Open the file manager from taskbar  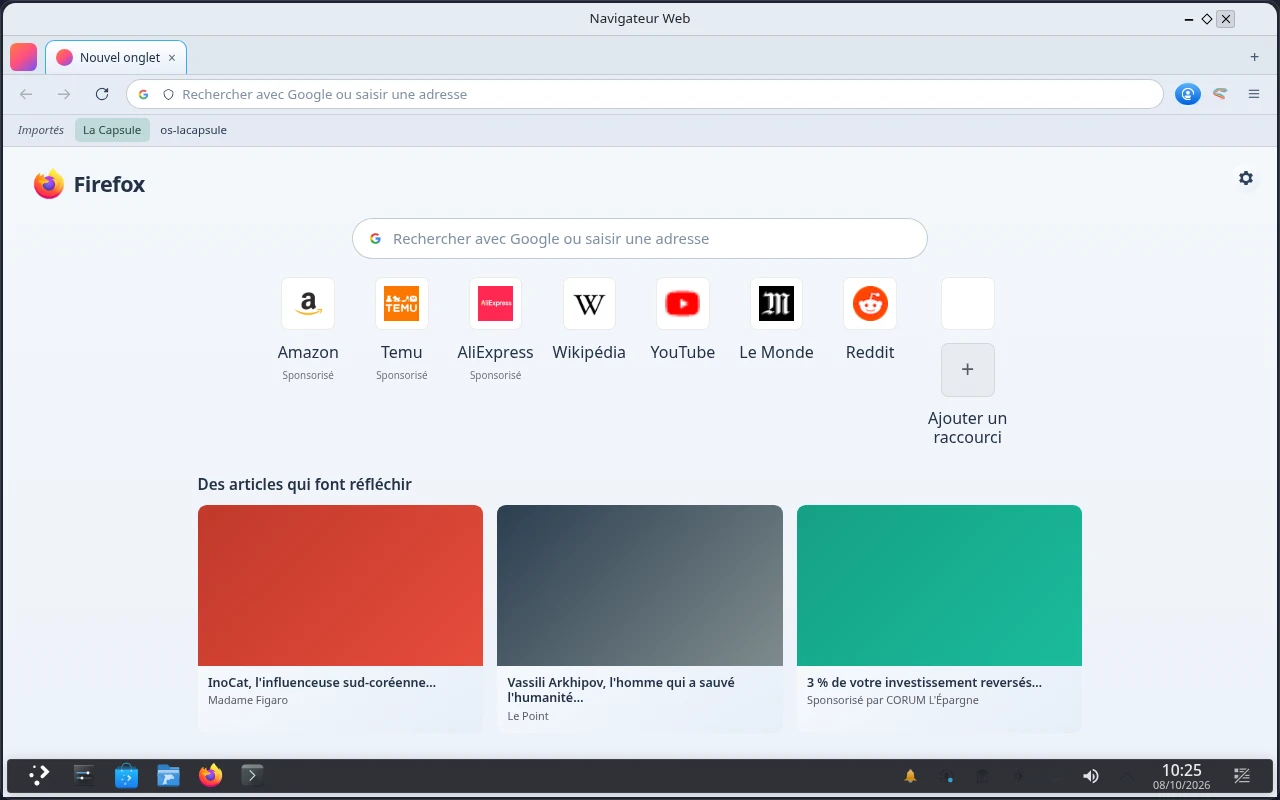tap(168, 775)
